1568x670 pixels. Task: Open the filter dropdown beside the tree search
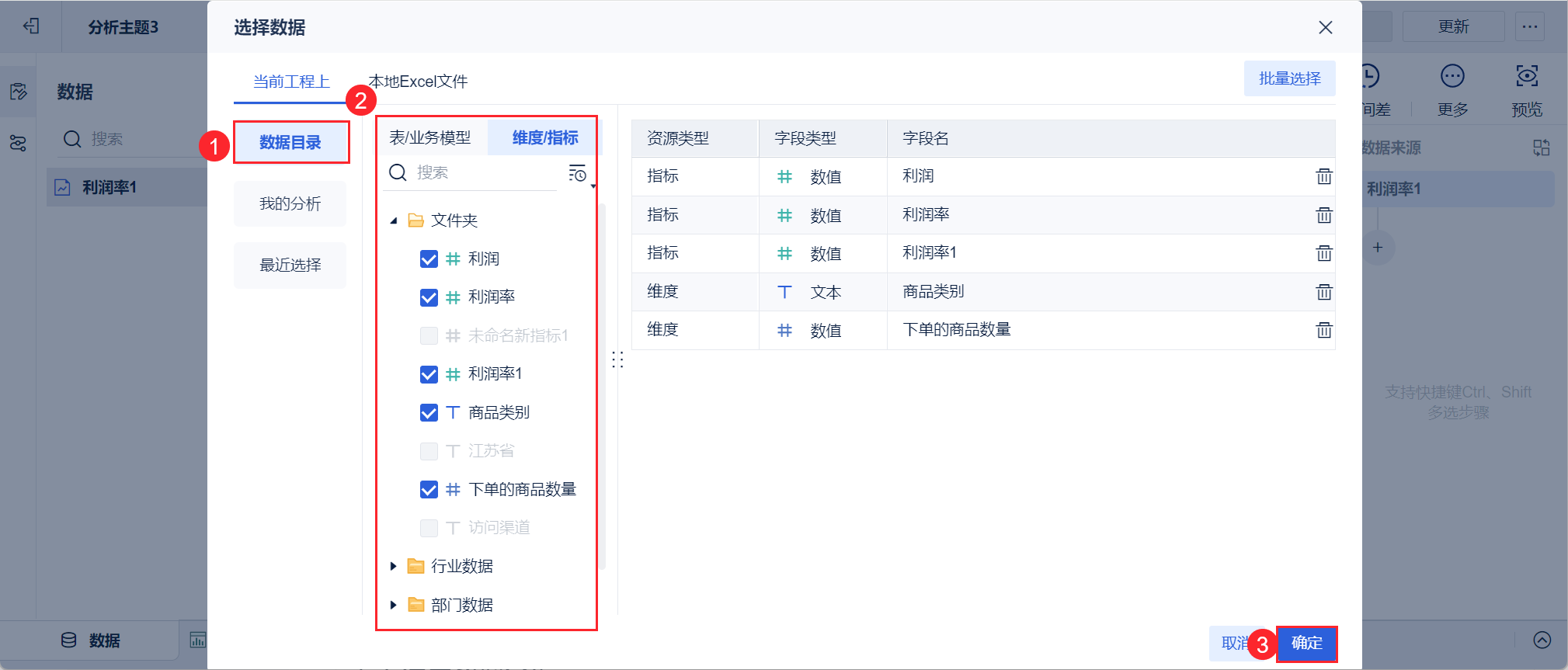pyautogui.click(x=579, y=174)
